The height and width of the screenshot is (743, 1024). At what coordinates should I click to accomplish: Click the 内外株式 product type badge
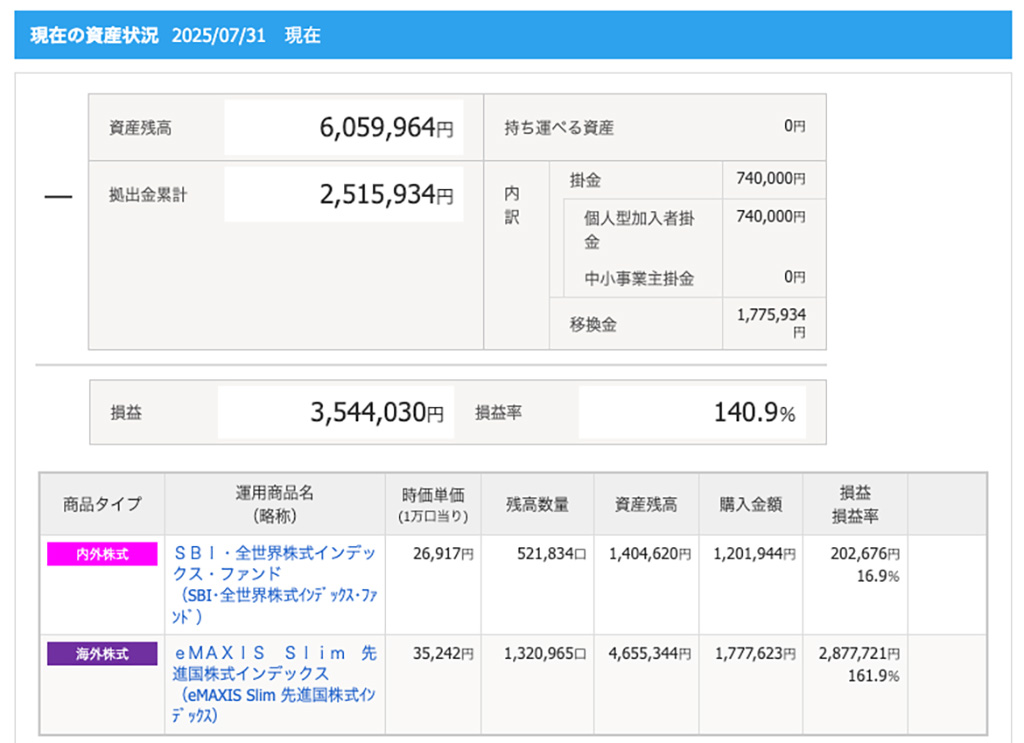tap(102, 554)
